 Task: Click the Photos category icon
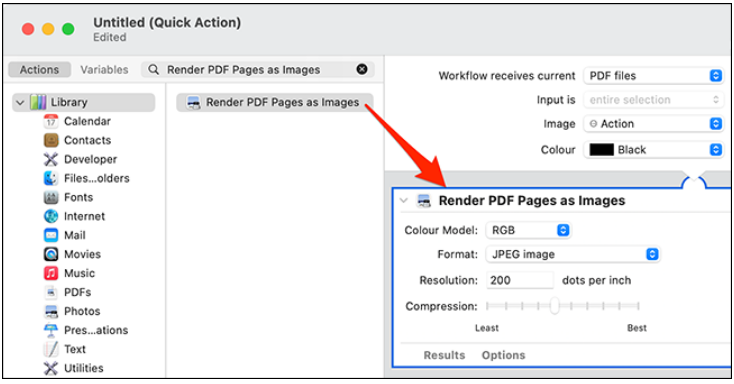tap(51, 311)
